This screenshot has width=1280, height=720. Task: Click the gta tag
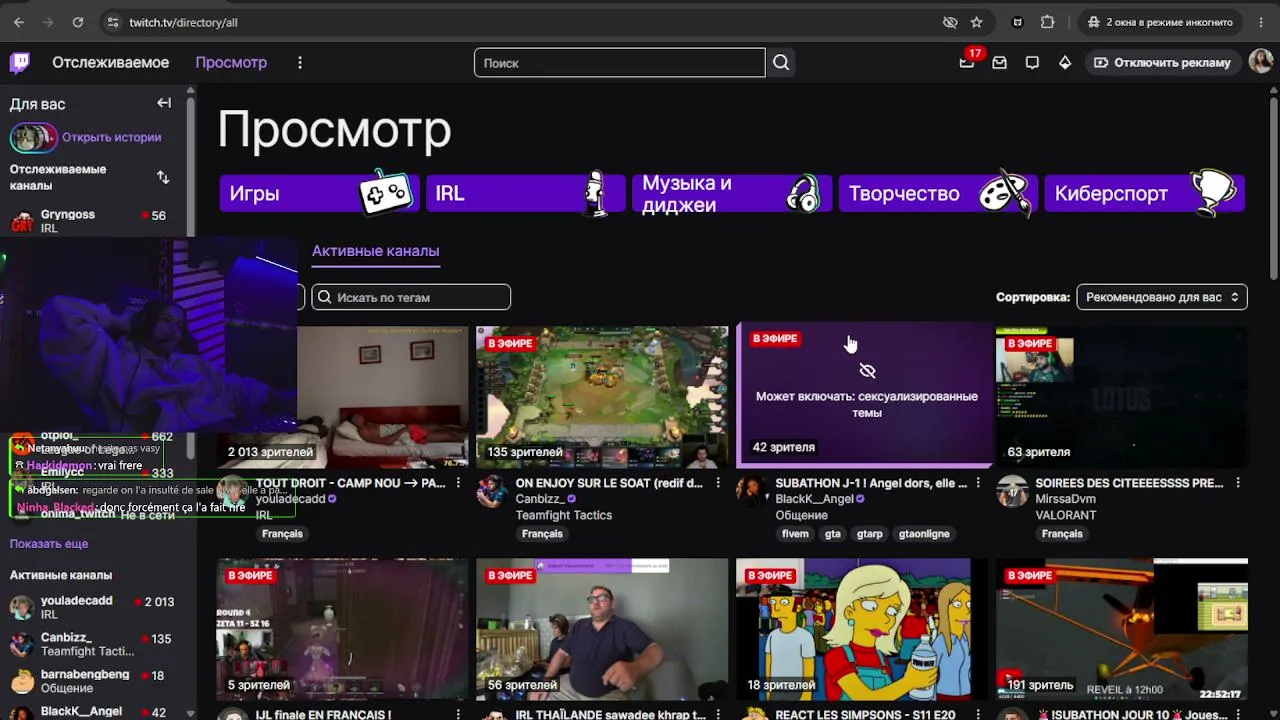[833, 534]
